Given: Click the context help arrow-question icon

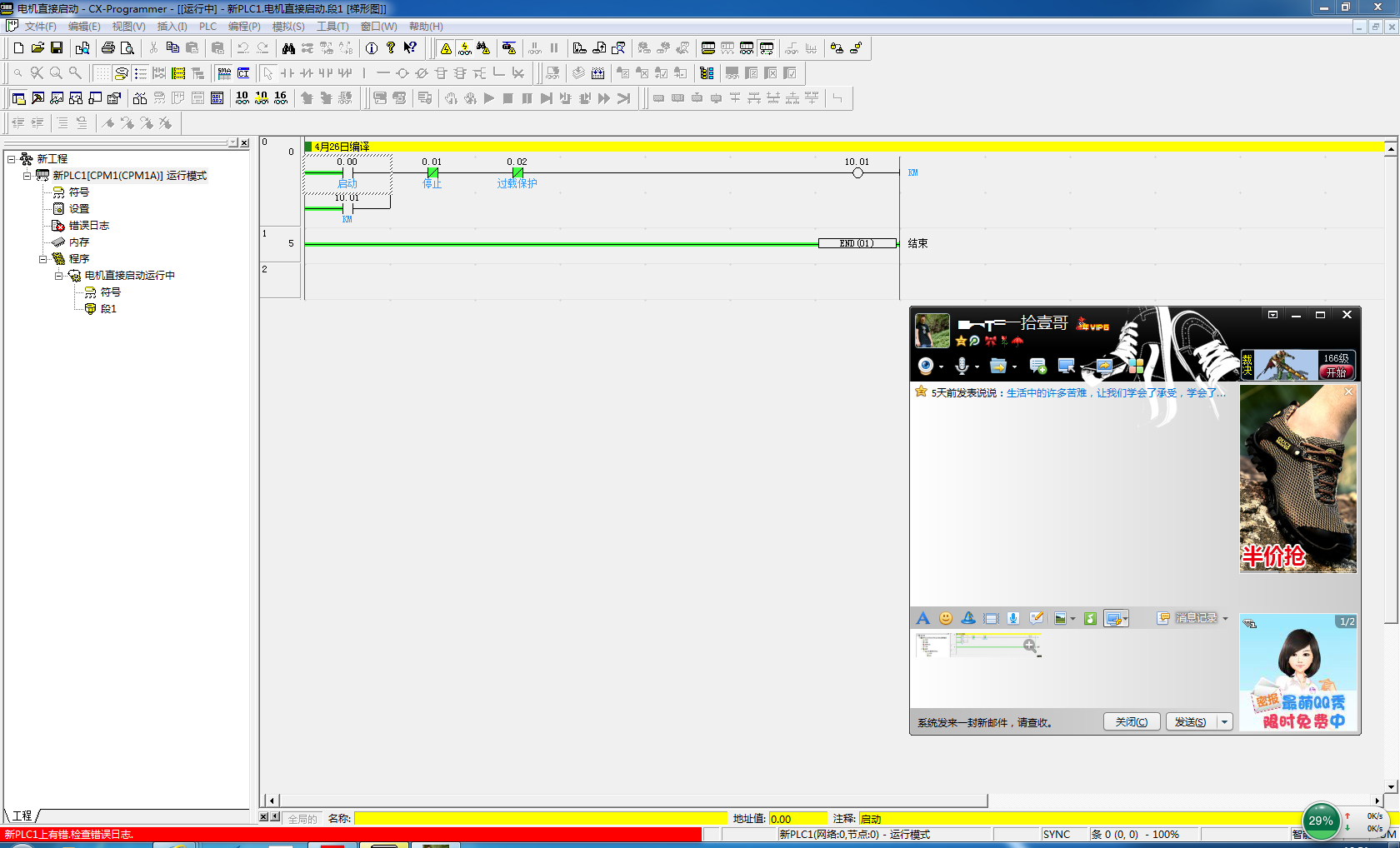Looking at the screenshot, I should [x=410, y=48].
